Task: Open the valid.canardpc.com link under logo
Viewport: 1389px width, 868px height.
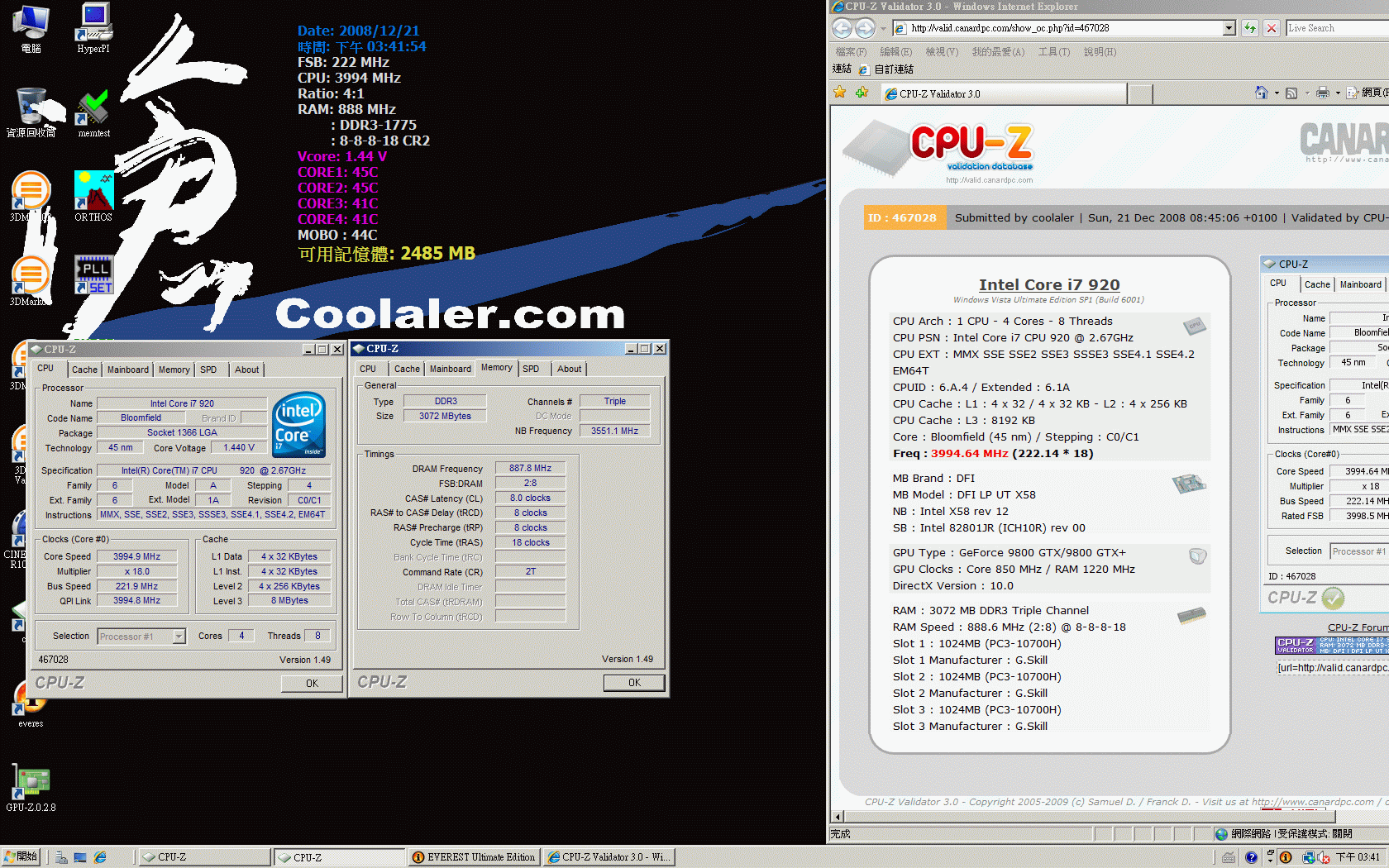Action: click(989, 180)
